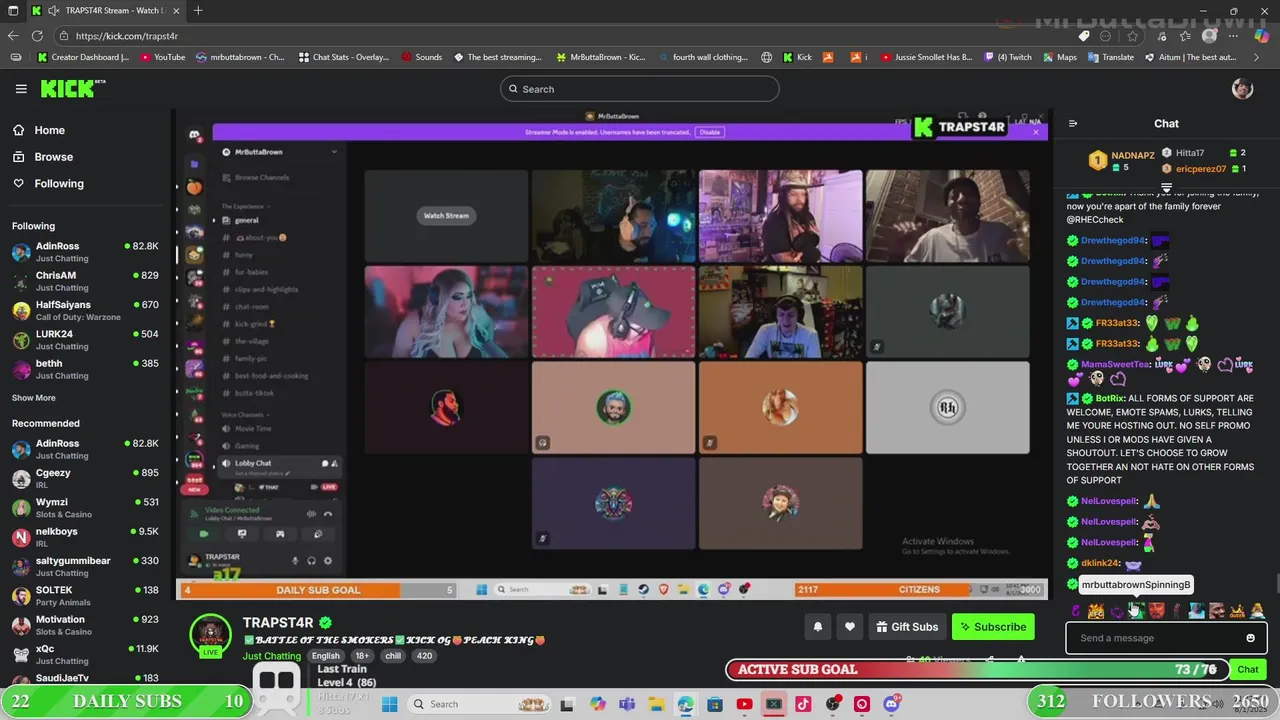This screenshot has width=1280, height=720.
Task: Toggle camera button in streamed Discord
Action: [x=204, y=534]
